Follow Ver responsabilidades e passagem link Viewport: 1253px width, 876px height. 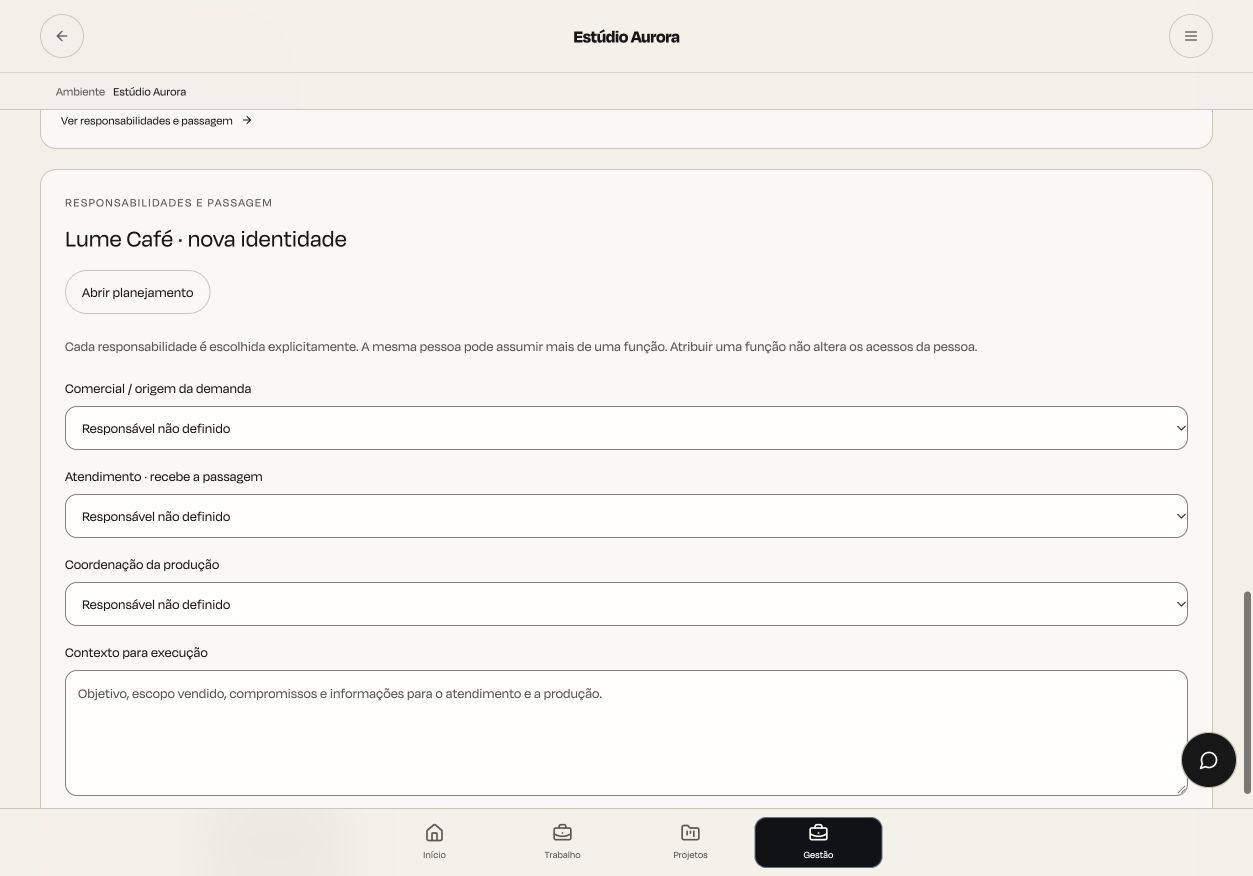(156, 121)
